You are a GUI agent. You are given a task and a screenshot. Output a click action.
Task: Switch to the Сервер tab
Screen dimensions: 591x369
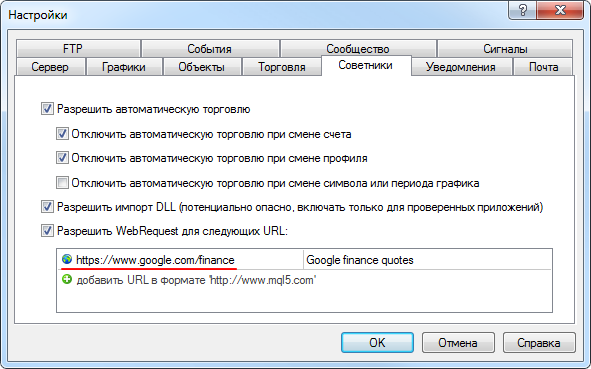tap(50, 67)
